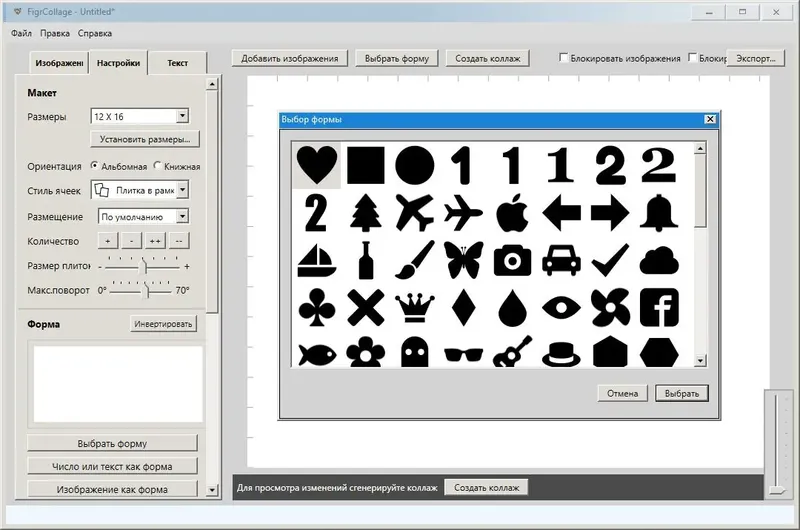Choose the solid square shape
Viewport: 800px width, 530px height.
coord(365,165)
